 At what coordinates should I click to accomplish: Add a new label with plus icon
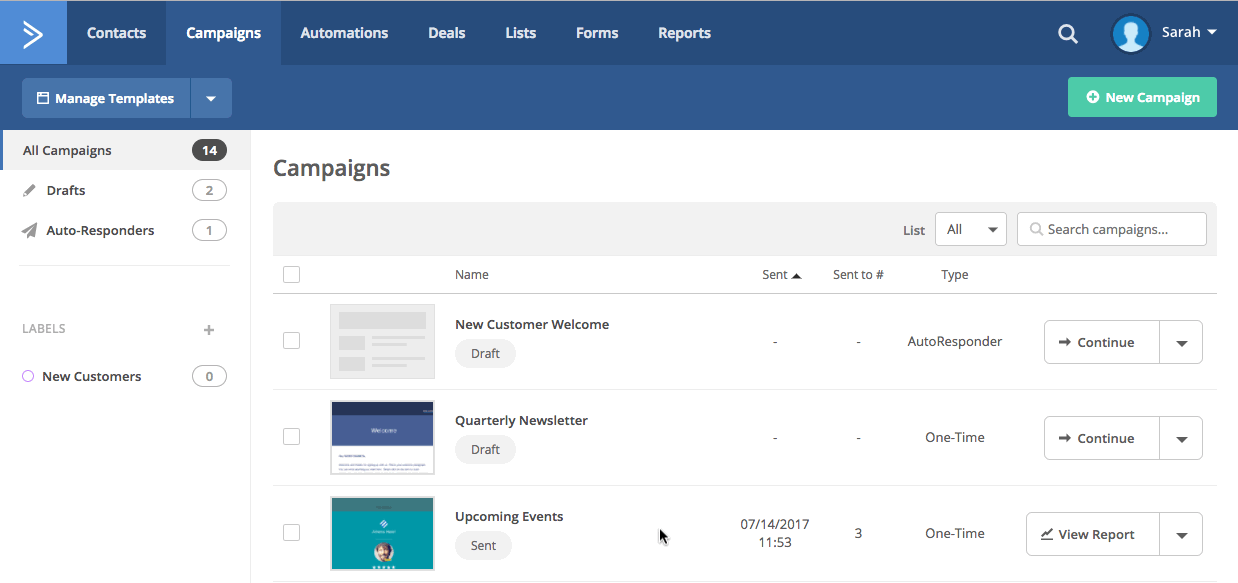pos(209,330)
